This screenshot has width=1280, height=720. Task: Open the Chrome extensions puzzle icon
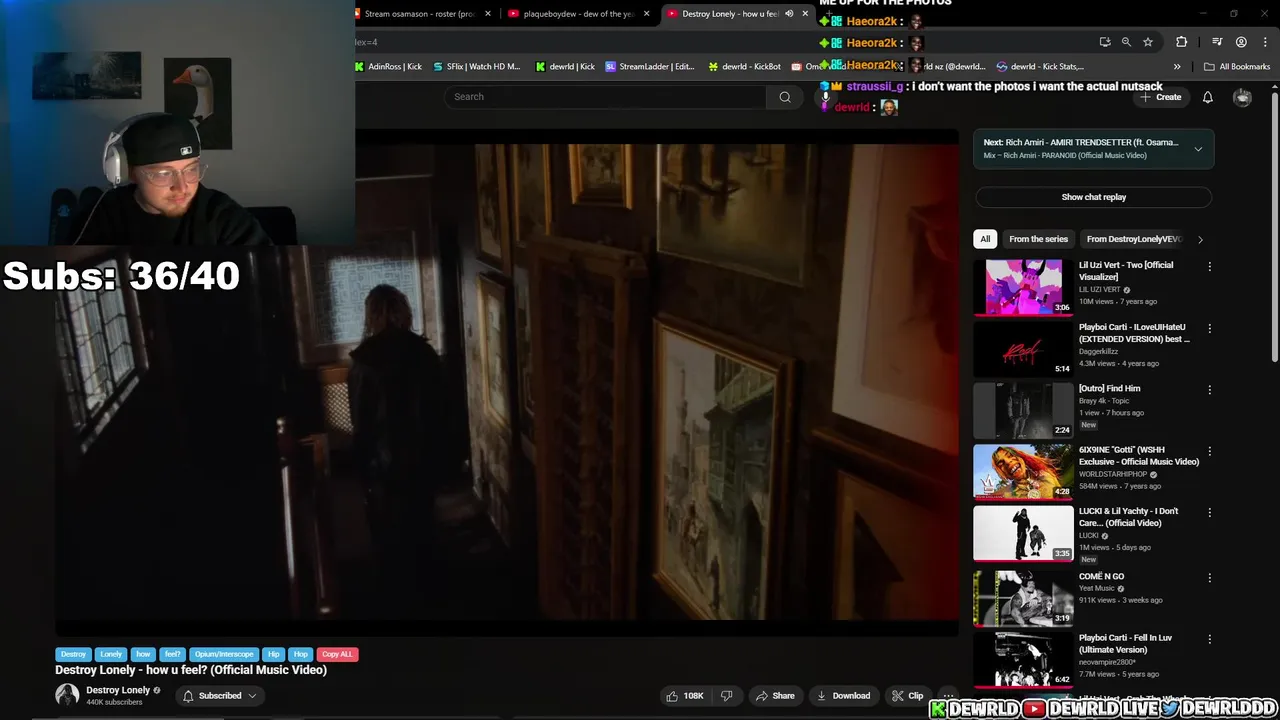(1181, 42)
